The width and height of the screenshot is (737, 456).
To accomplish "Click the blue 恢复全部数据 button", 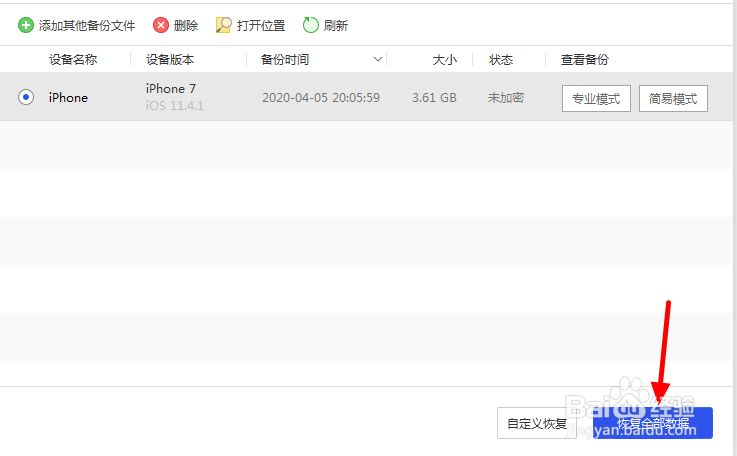I will [x=653, y=423].
